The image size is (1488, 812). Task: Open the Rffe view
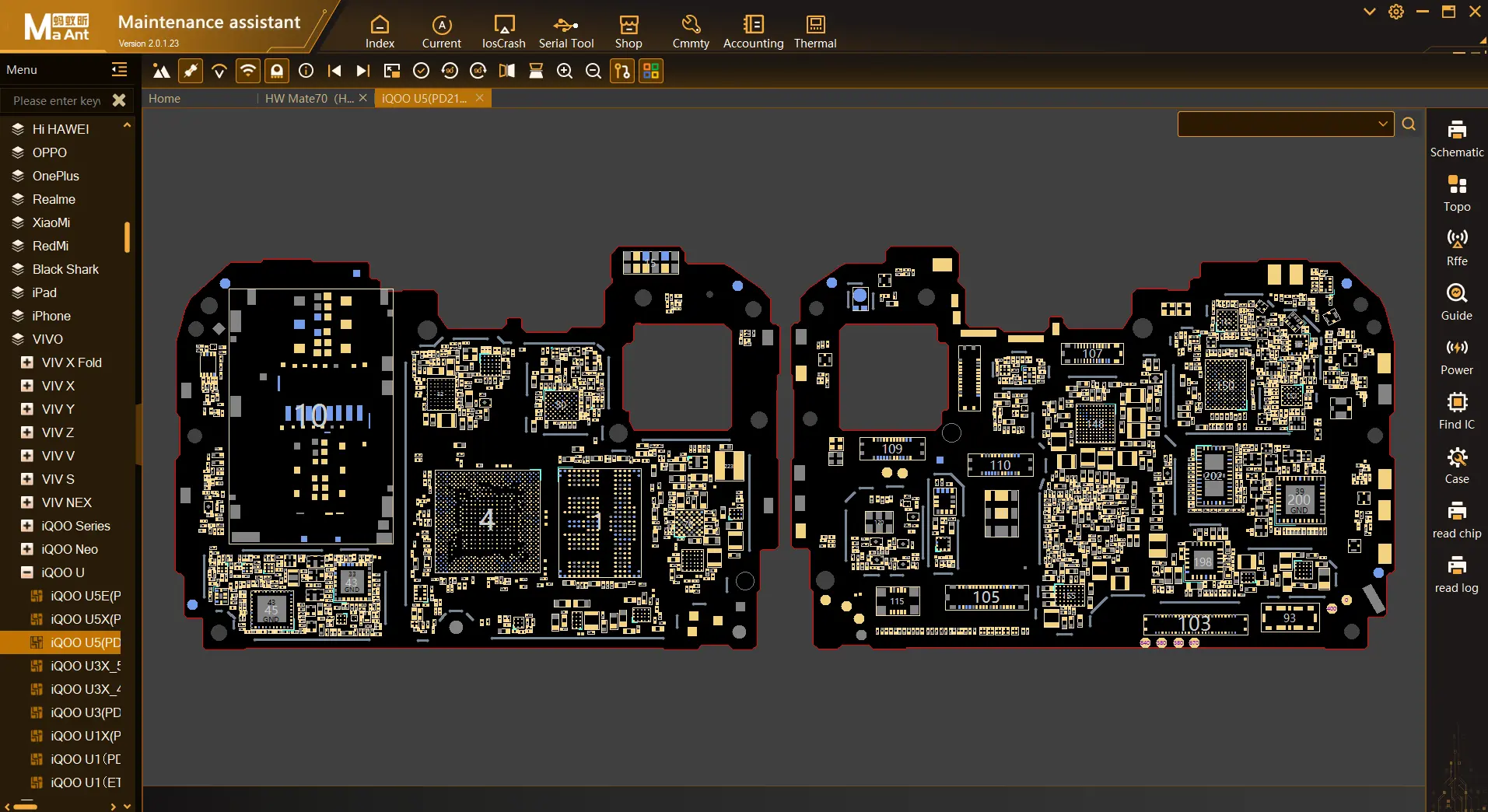click(1457, 248)
